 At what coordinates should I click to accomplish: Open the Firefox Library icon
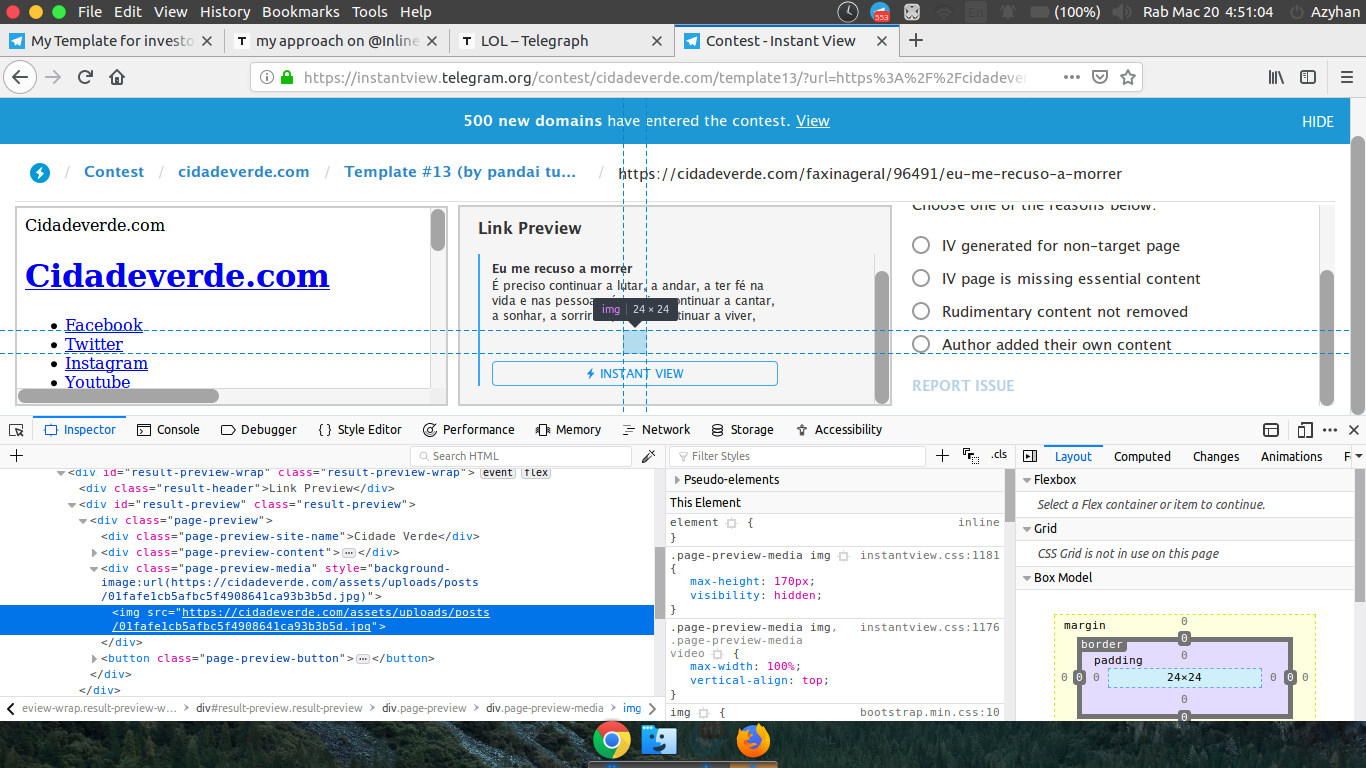coord(1277,77)
